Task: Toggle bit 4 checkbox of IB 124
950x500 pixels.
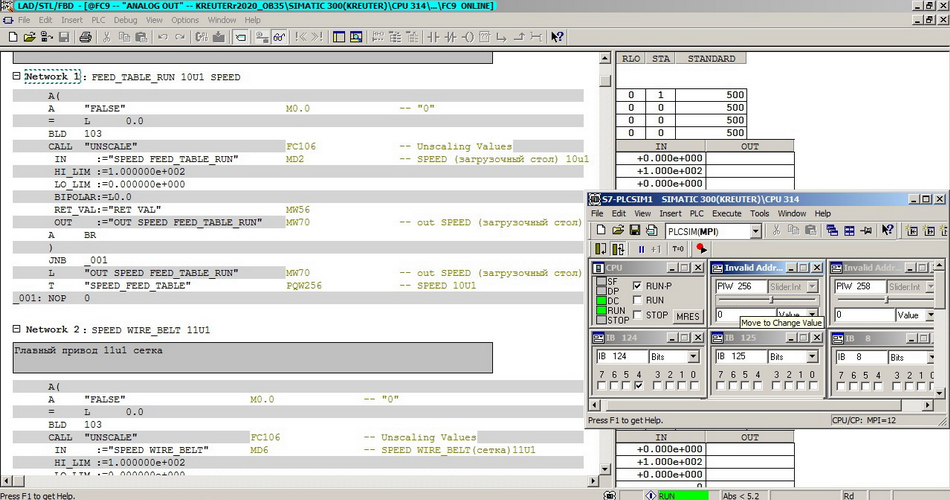Action: [x=639, y=385]
